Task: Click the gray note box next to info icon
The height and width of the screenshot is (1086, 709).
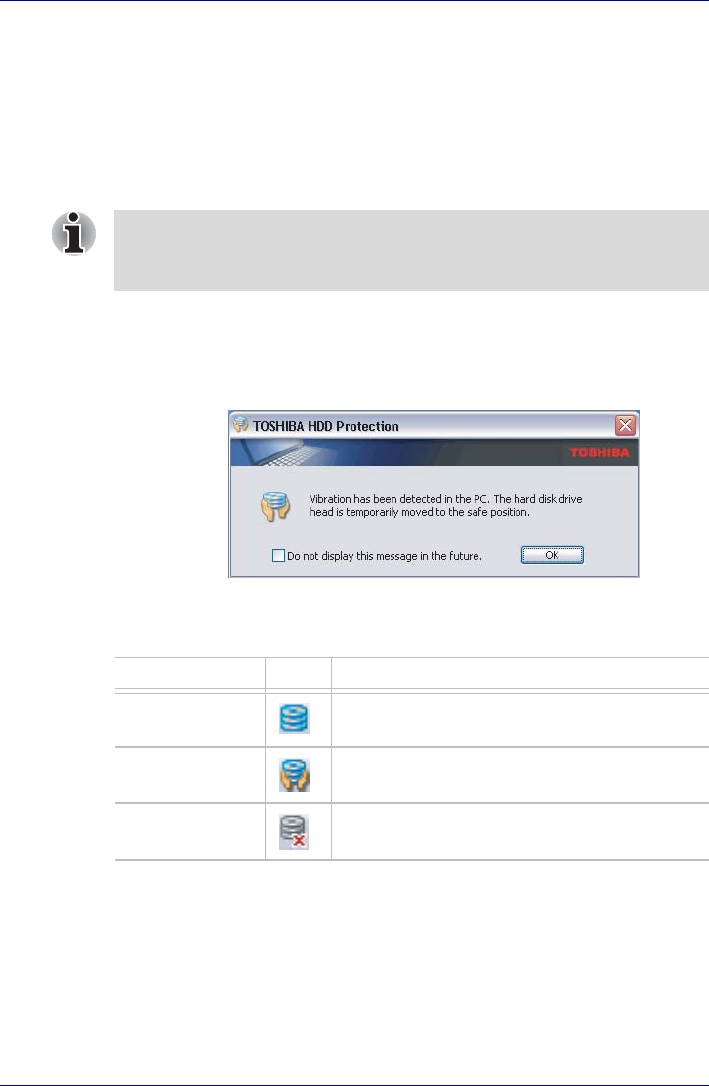Action: click(411, 250)
